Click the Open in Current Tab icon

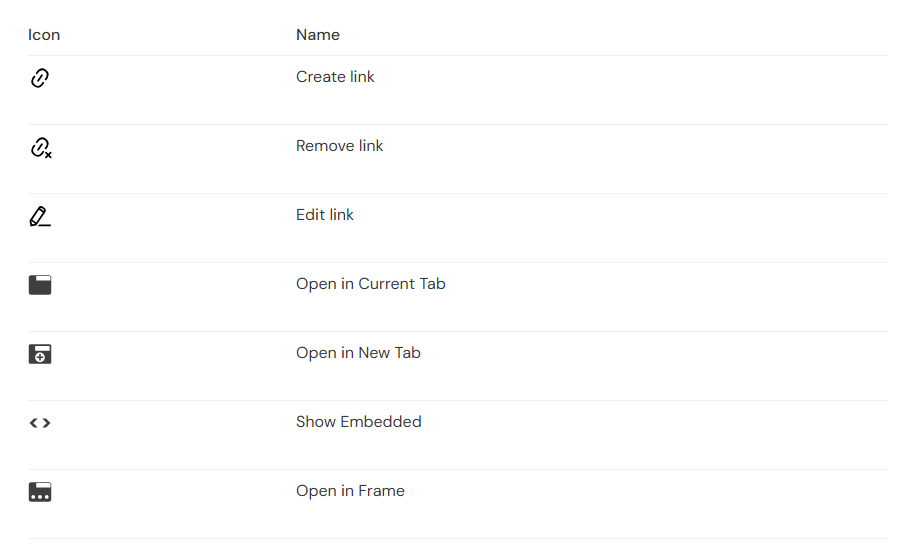(x=40, y=285)
